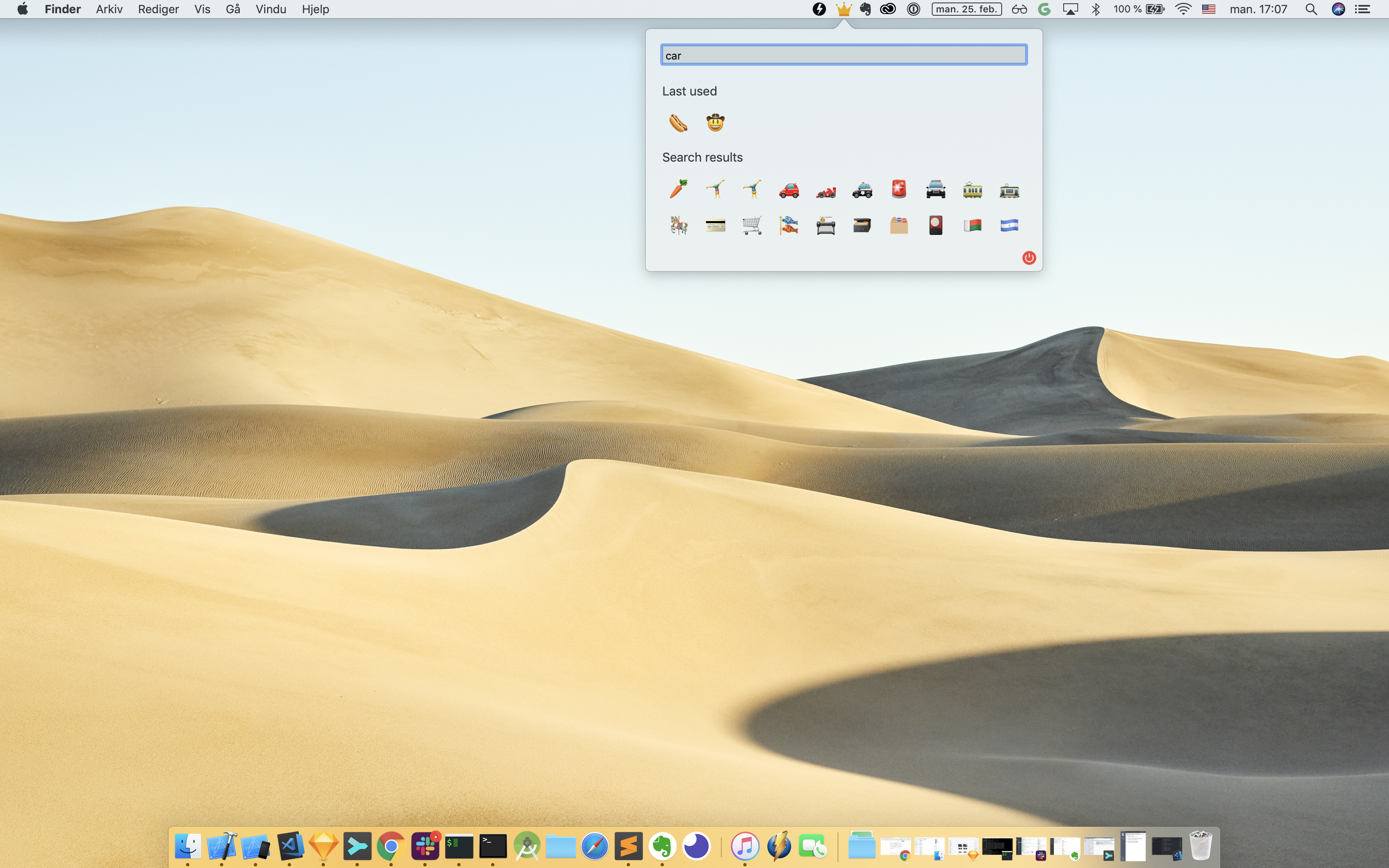Pick the hot dog from last used
The image size is (1389, 868).
pos(678,123)
